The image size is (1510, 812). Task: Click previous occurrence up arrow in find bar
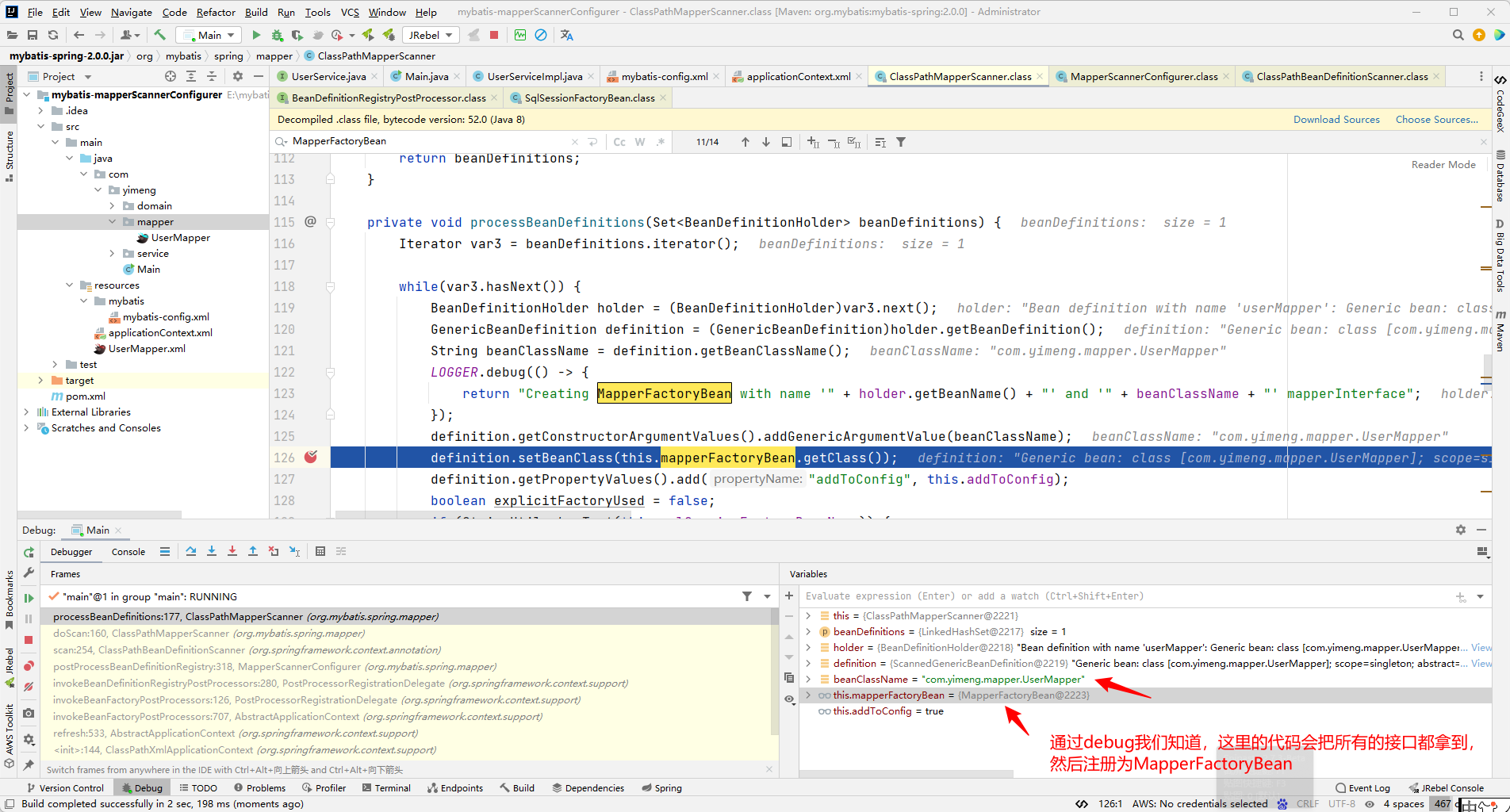[x=745, y=142]
